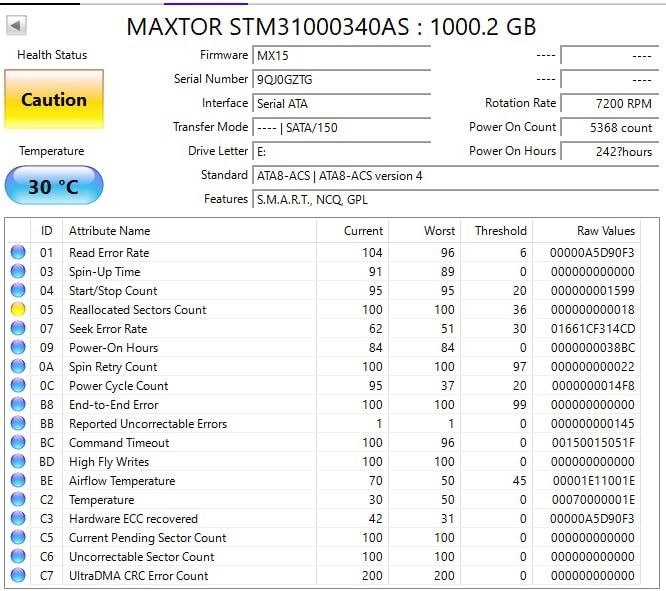Click the Worst column header

[425, 231]
